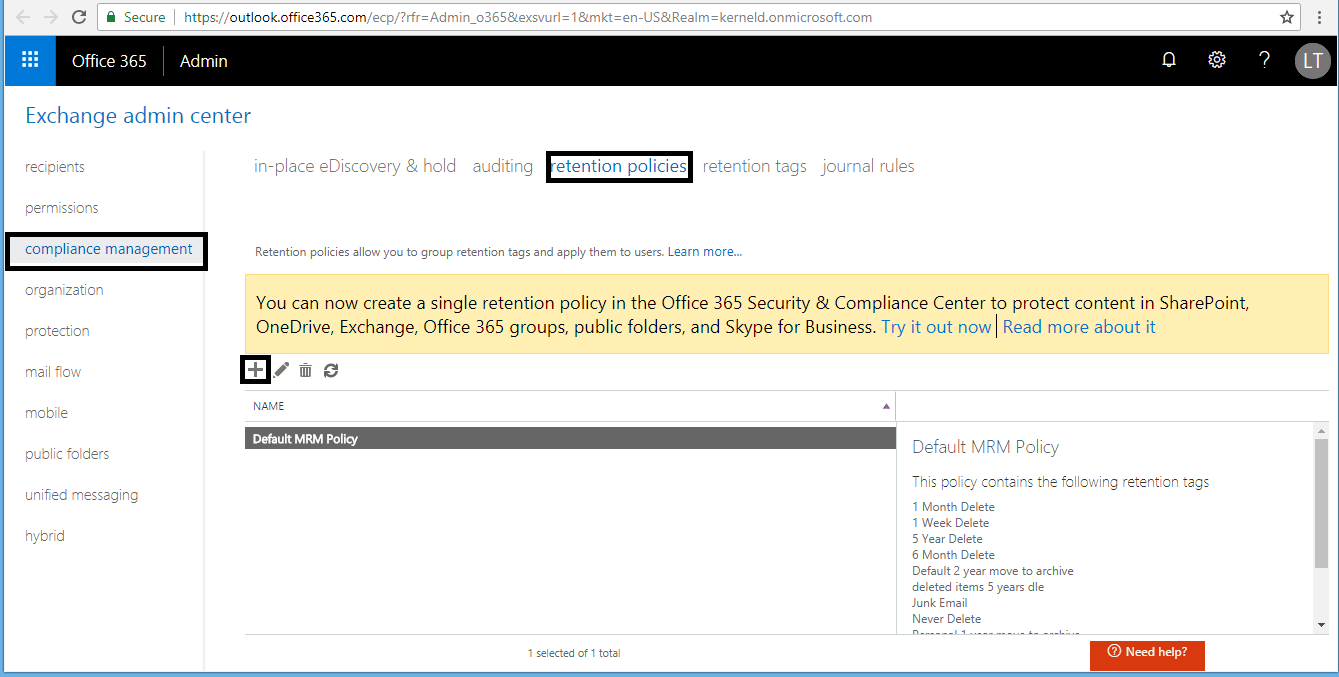Follow the Try it out now link
The image size is (1339, 677).
coord(936,327)
